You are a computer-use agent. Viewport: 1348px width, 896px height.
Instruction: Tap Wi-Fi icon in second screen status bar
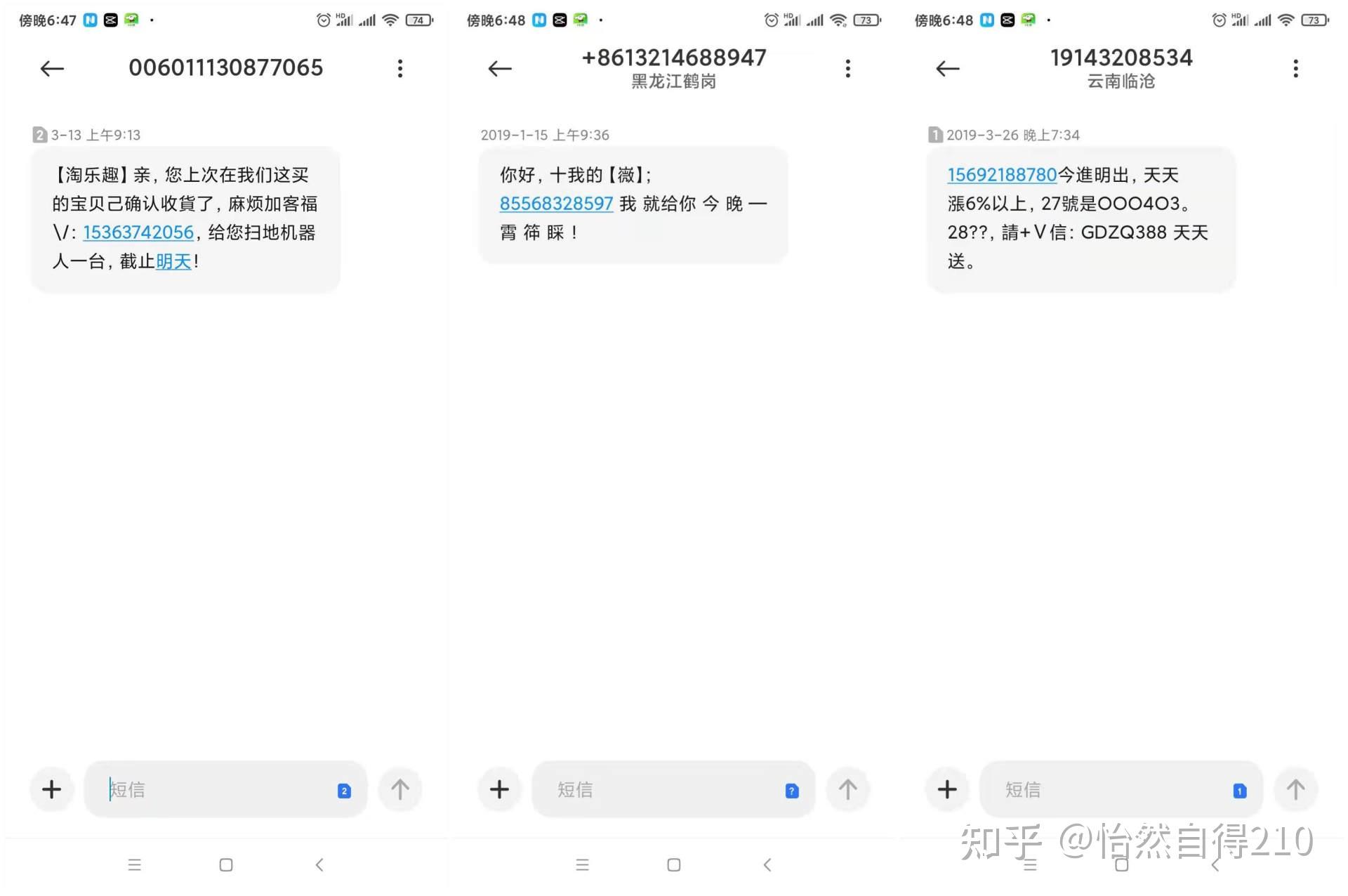click(x=838, y=20)
